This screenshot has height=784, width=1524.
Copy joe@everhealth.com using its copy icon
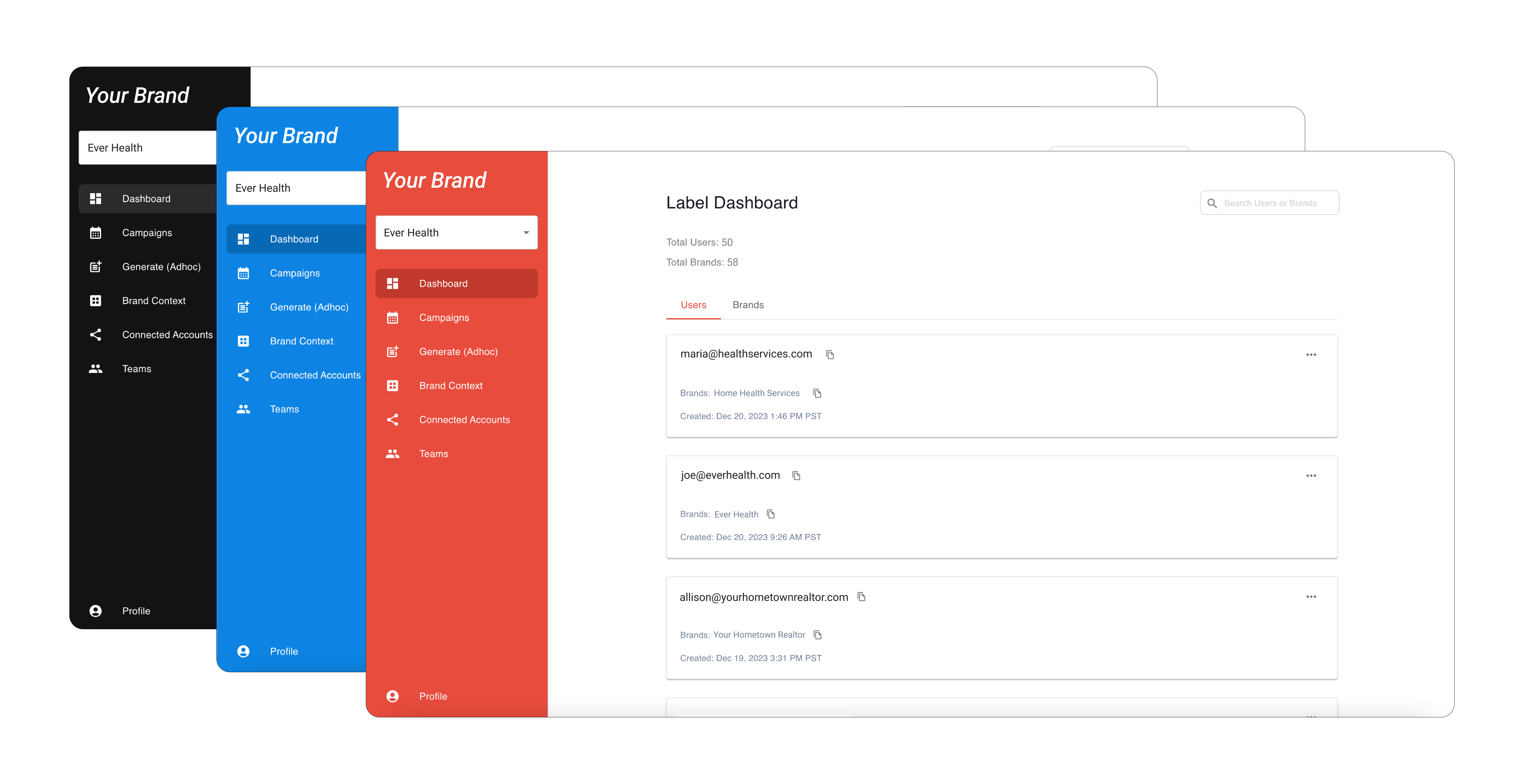click(x=796, y=475)
